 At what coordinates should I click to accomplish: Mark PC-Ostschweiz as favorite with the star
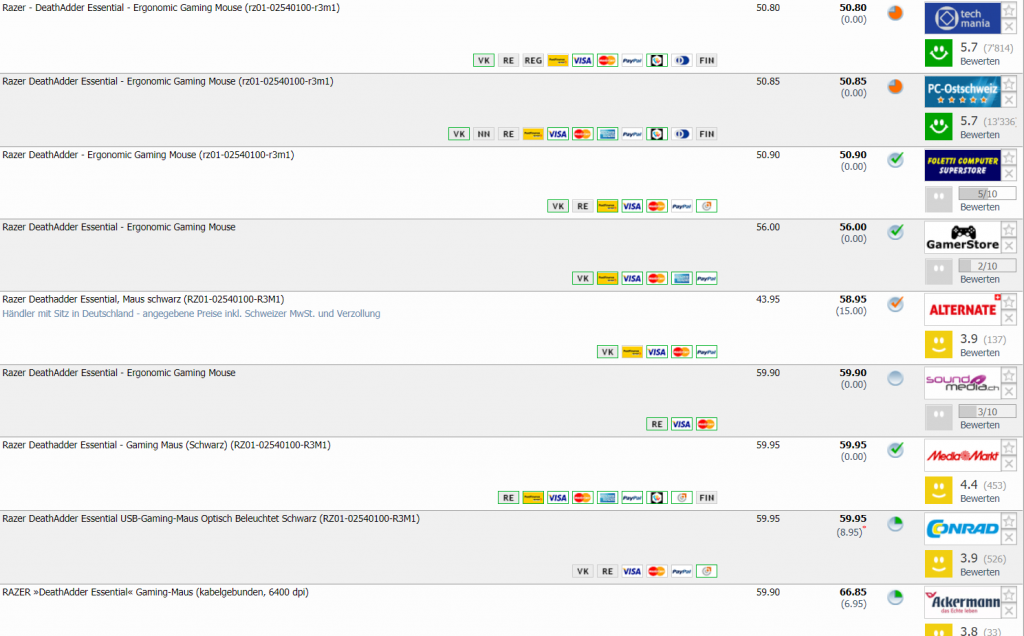pyautogui.click(x=1009, y=84)
